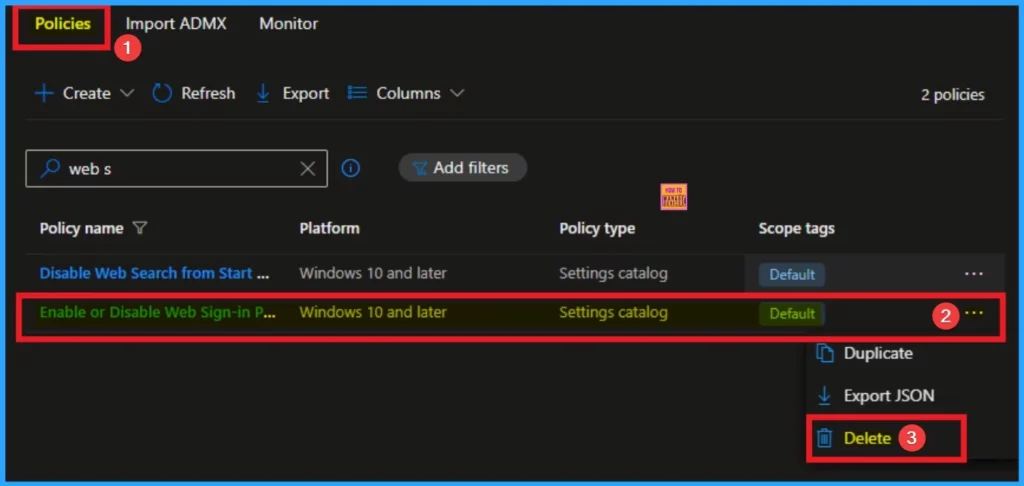Sort by the Policy type column header
Viewport: 1024px width, 486px height.
[597, 229]
